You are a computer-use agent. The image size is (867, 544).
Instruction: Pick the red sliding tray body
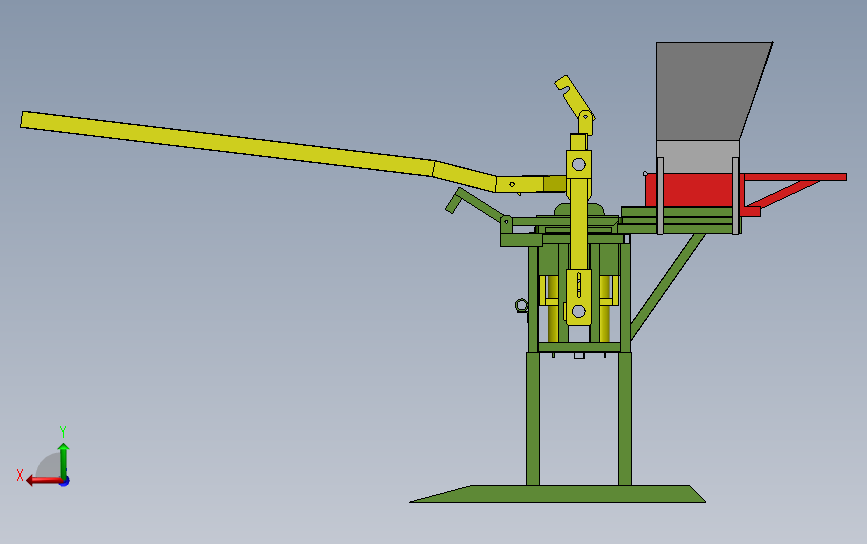pos(694,190)
